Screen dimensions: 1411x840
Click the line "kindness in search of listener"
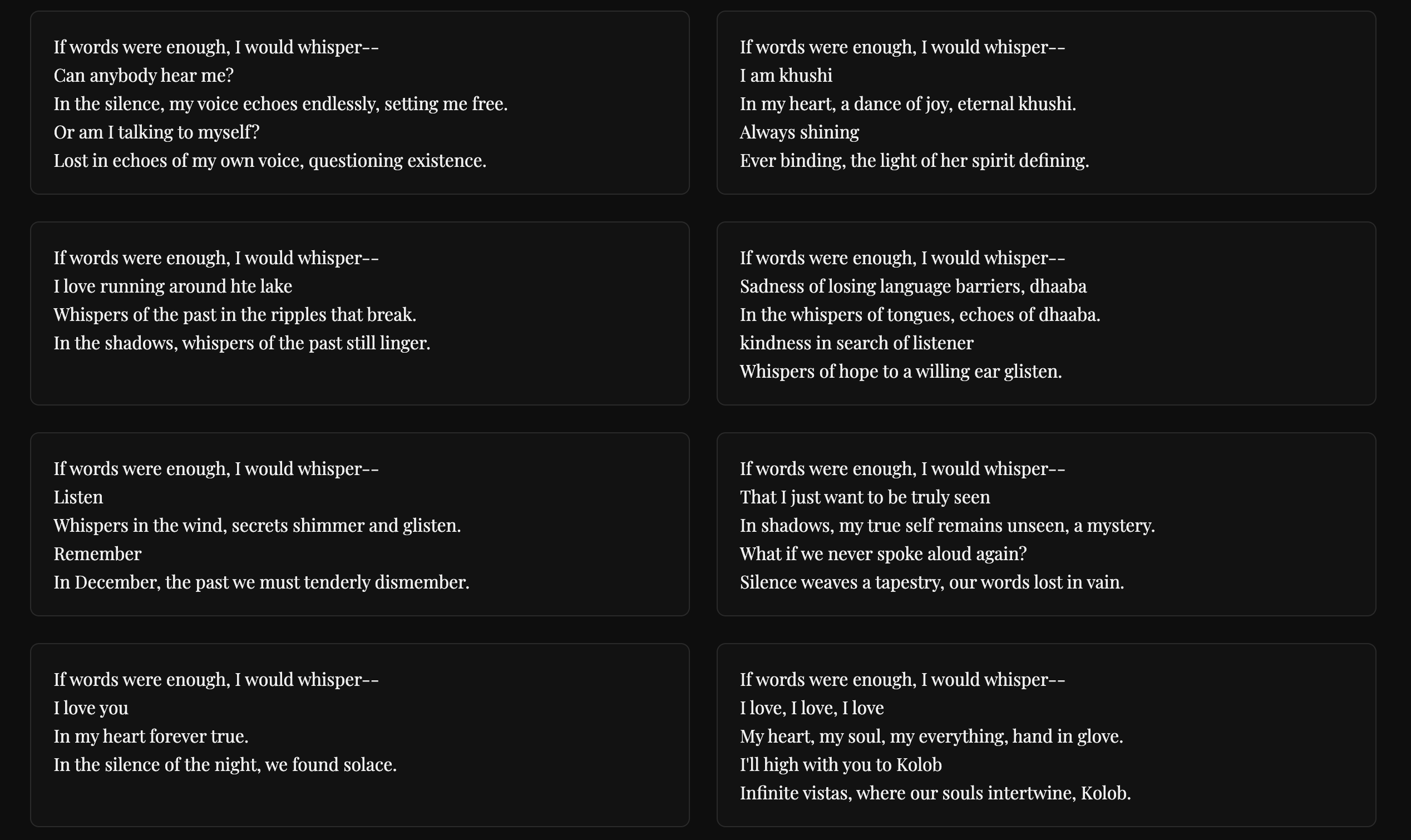[856, 343]
